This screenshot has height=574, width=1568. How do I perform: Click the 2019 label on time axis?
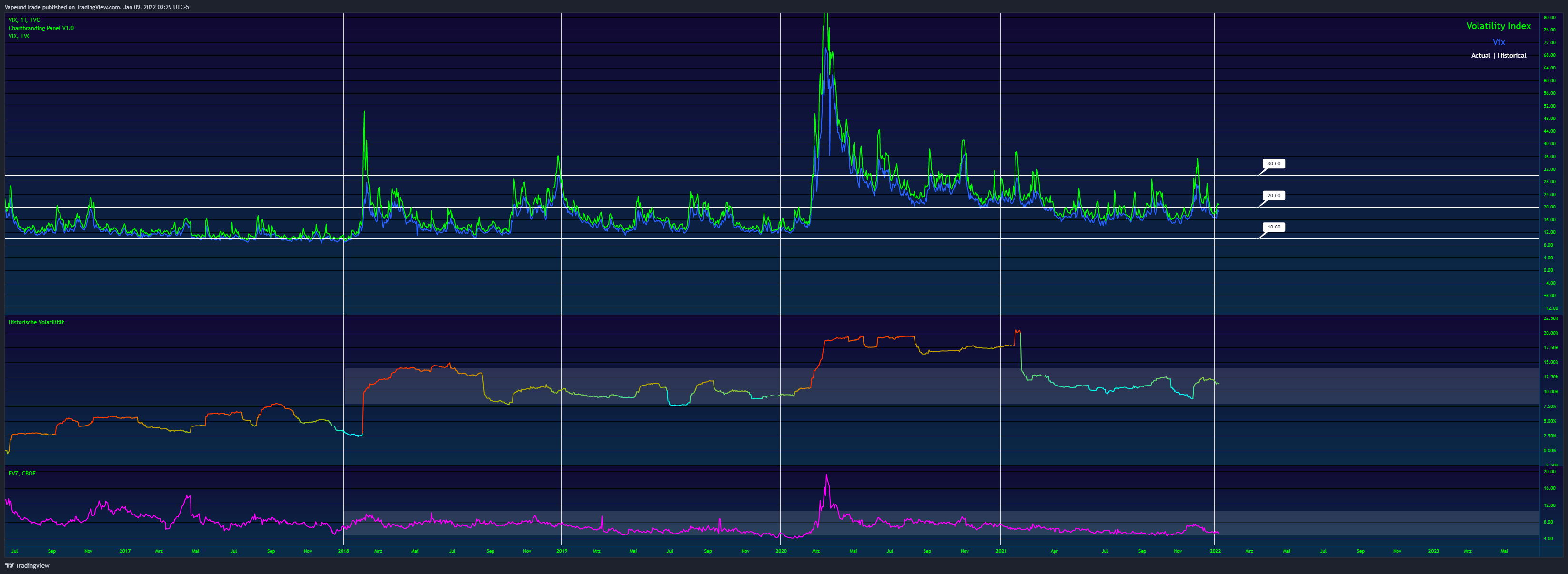click(x=562, y=551)
